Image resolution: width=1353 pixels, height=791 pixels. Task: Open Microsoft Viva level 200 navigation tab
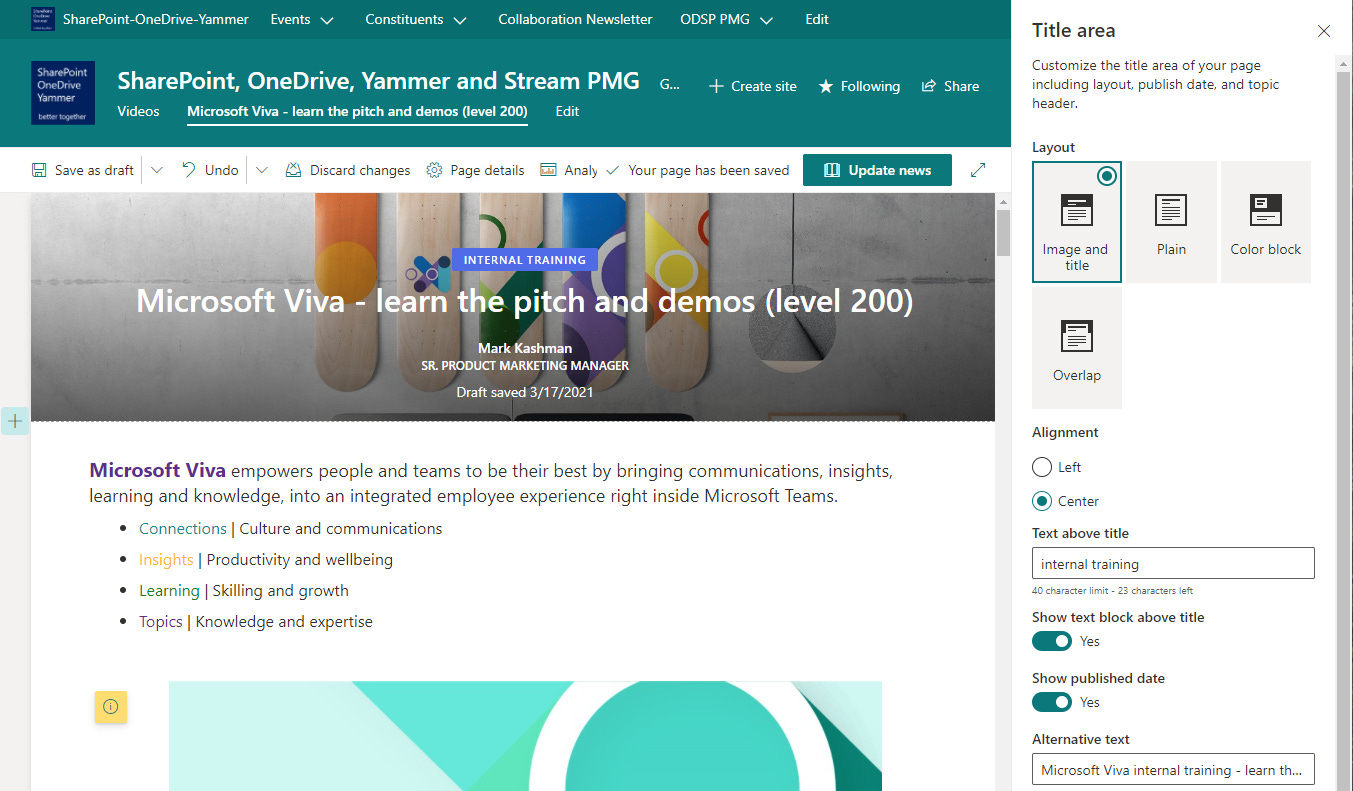pos(357,111)
